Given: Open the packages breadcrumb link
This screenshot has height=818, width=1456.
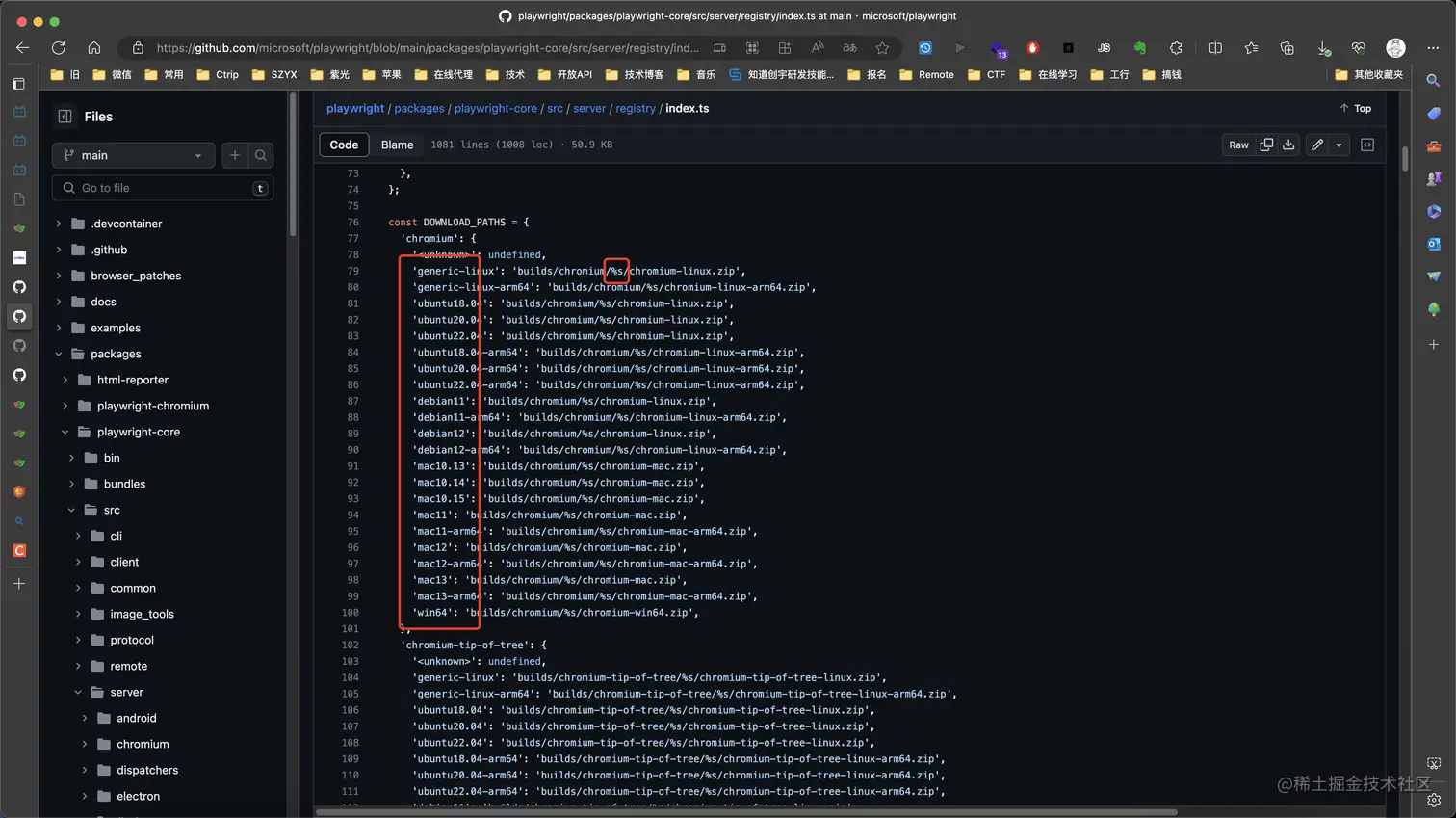Looking at the screenshot, I should (x=419, y=108).
